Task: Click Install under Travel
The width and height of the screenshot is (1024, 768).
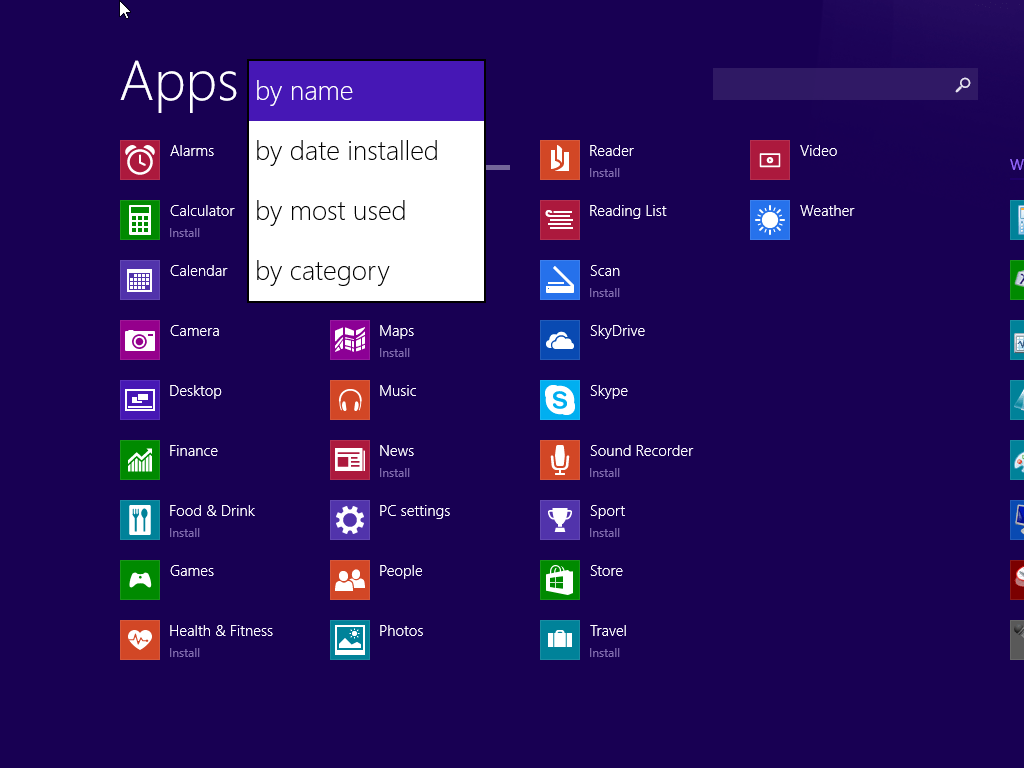Action: tap(605, 653)
